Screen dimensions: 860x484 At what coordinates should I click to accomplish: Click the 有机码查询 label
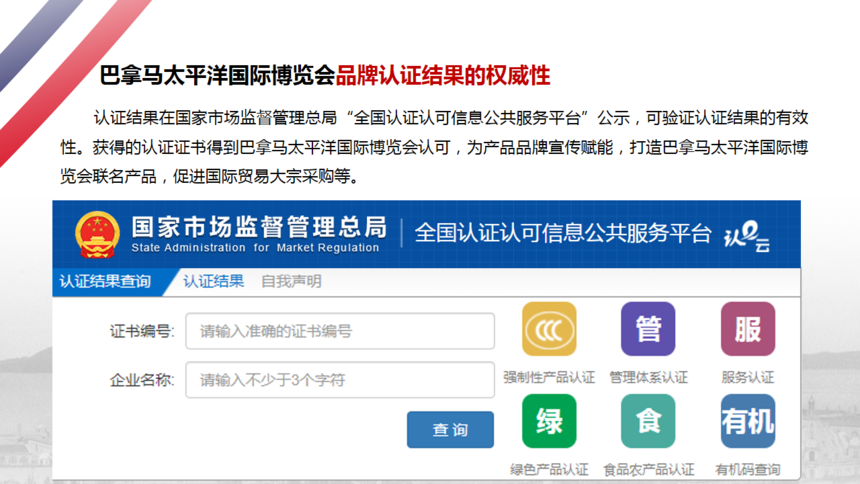[x=748, y=470]
